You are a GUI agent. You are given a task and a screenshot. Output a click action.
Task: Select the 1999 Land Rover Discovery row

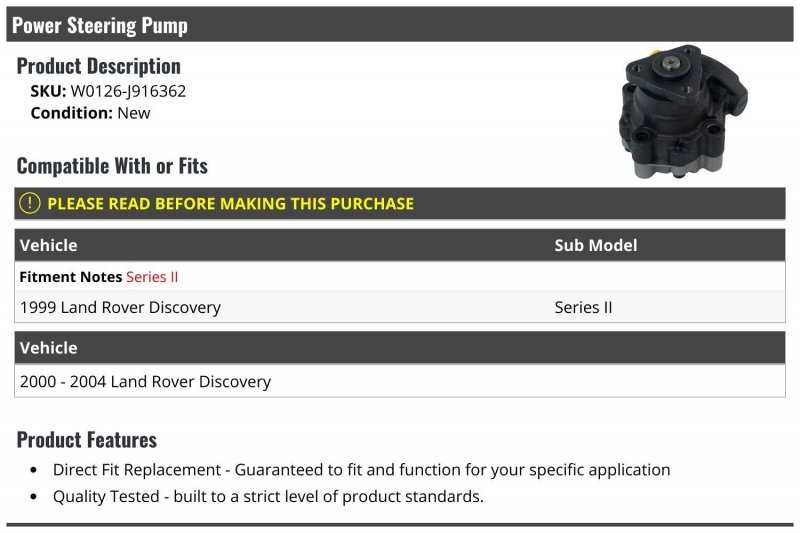[x=400, y=307]
